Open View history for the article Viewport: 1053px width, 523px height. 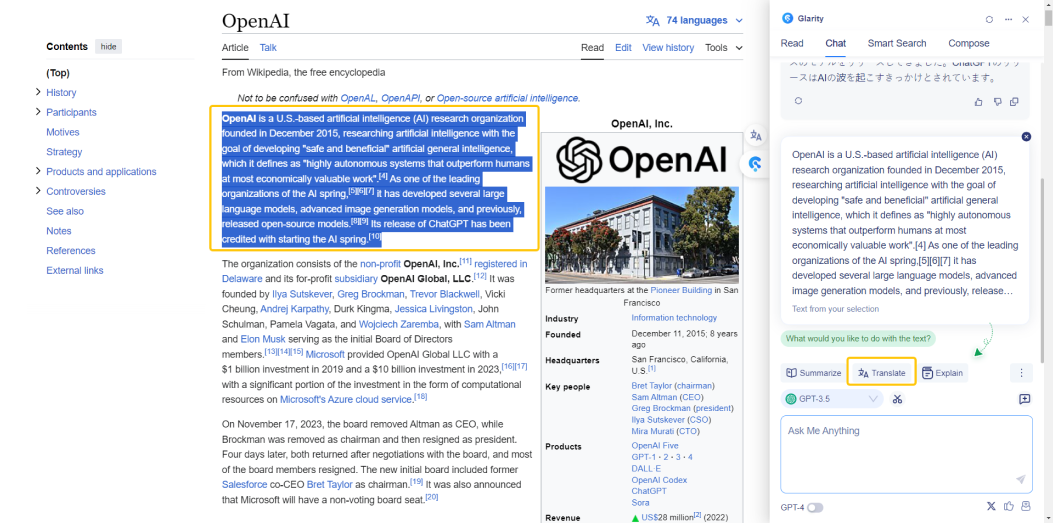pos(668,48)
